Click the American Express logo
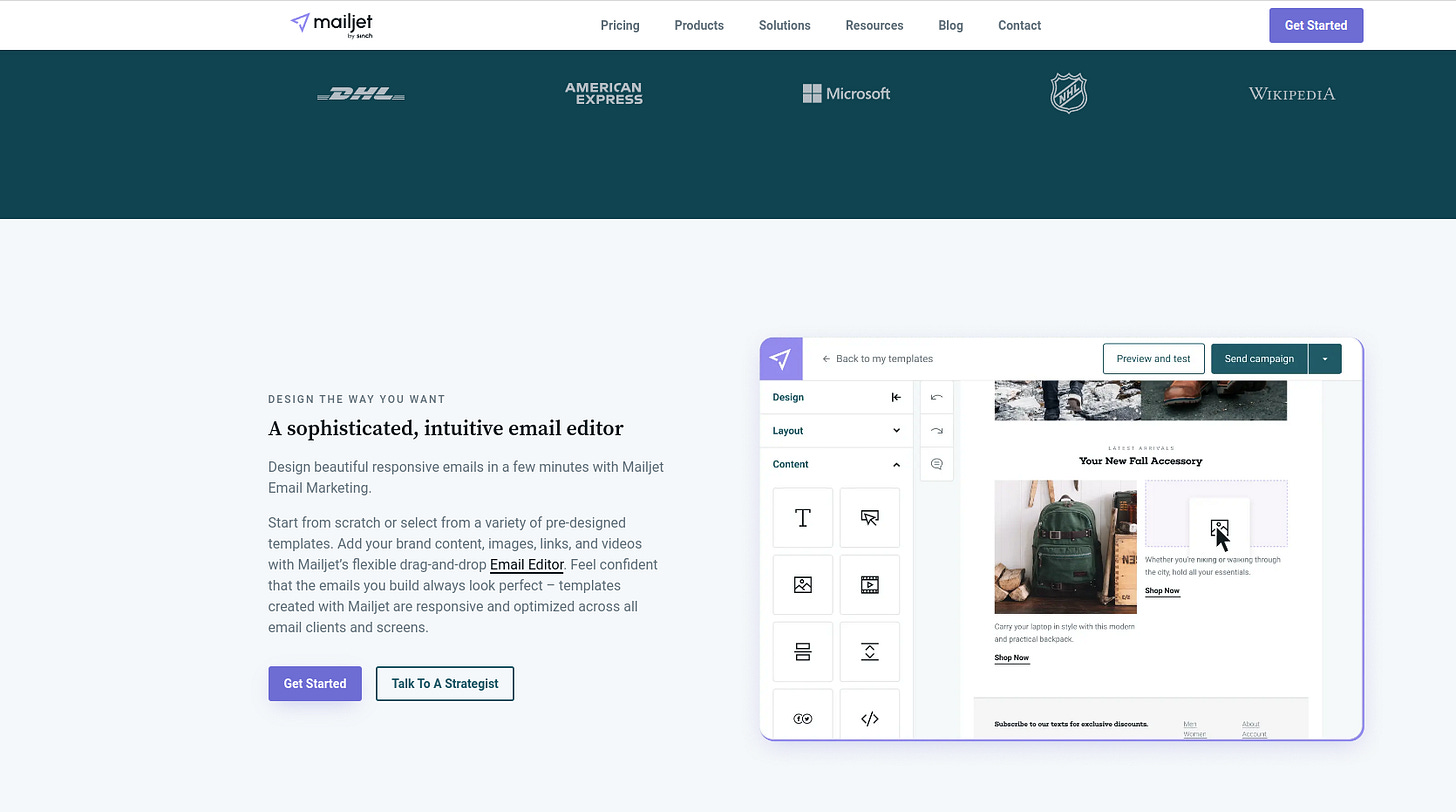The width and height of the screenshot is (1456, 812). (x=604, y=94)
